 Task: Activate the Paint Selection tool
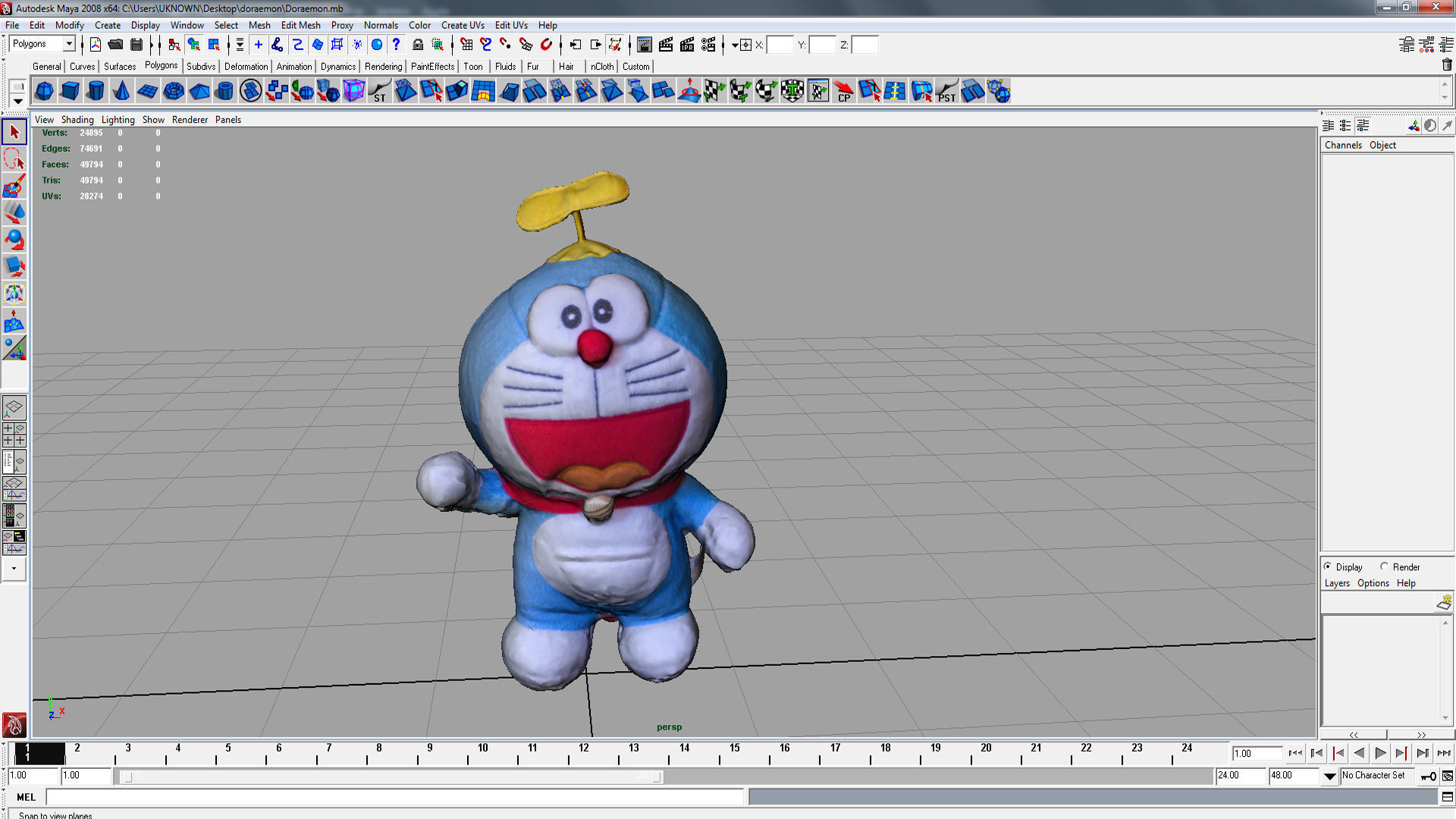(x=14, y=187)
